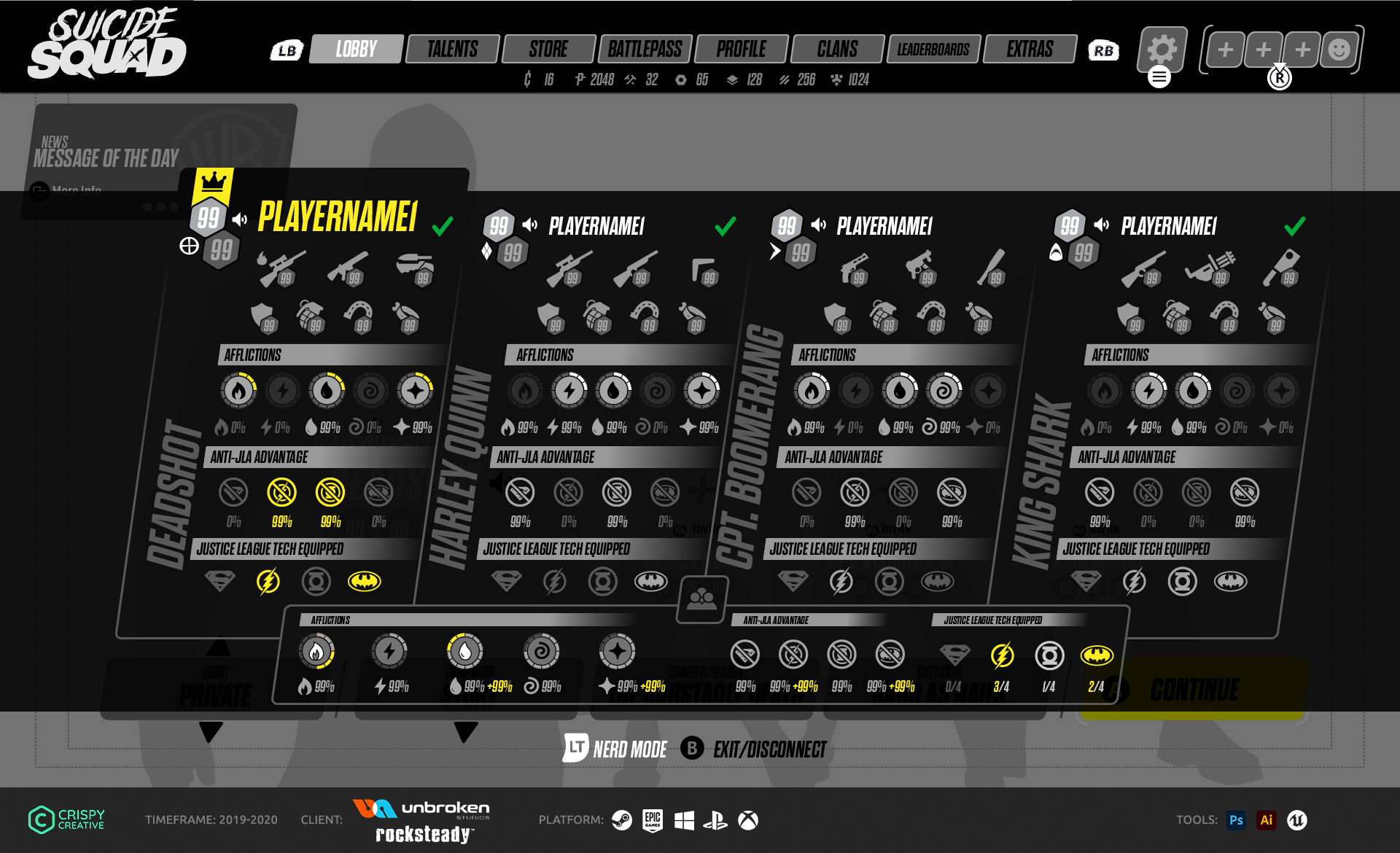This screenshot has width=1400, height=853.
Task: Mute Deadshot player's speaker icon
Action: (239, 219)
